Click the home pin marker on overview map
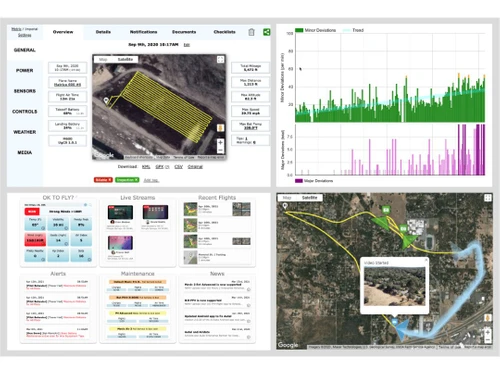Viewport: 500px width, 375px height. click(106, 100)
